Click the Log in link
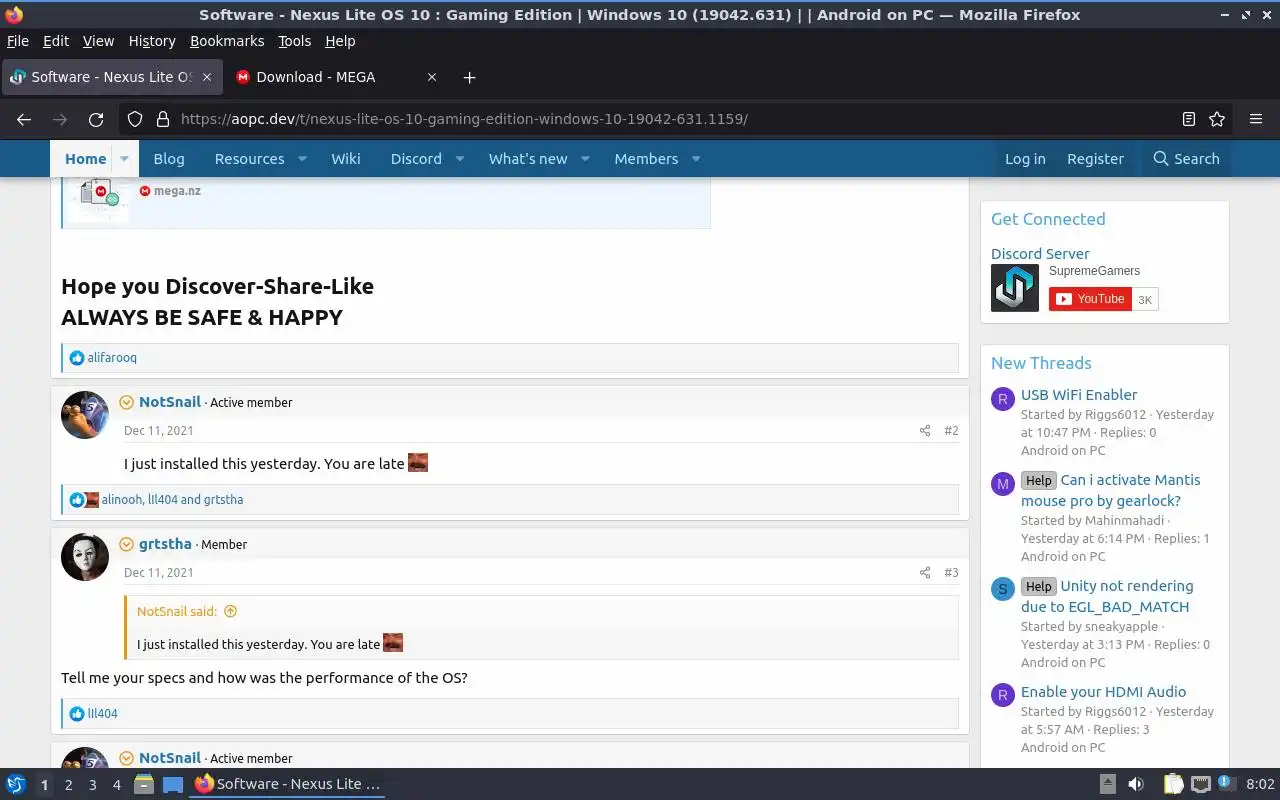 1025,159
